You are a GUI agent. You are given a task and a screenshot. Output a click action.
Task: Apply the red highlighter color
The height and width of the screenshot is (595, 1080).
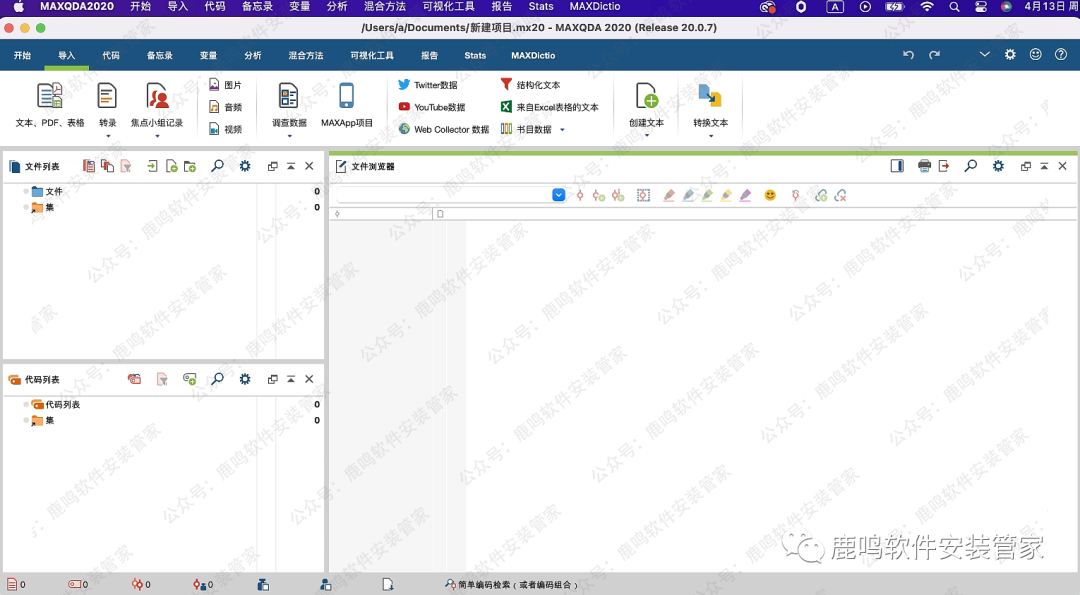(669, 196)
